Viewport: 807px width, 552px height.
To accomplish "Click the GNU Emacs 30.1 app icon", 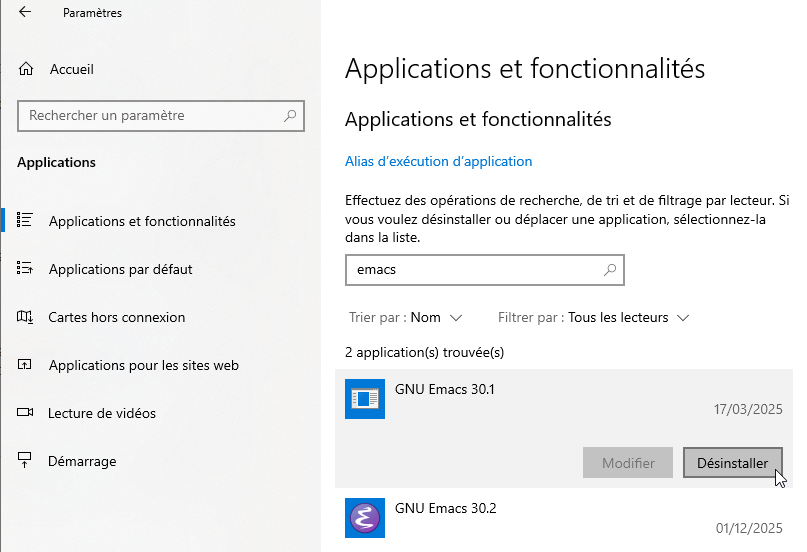I will coord(365,399).
